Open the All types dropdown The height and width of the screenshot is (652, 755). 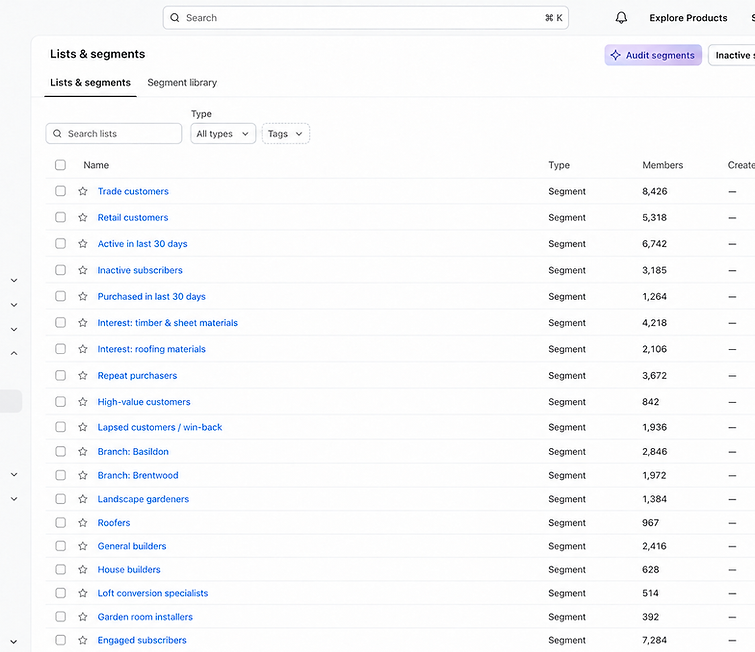(223, 134)
